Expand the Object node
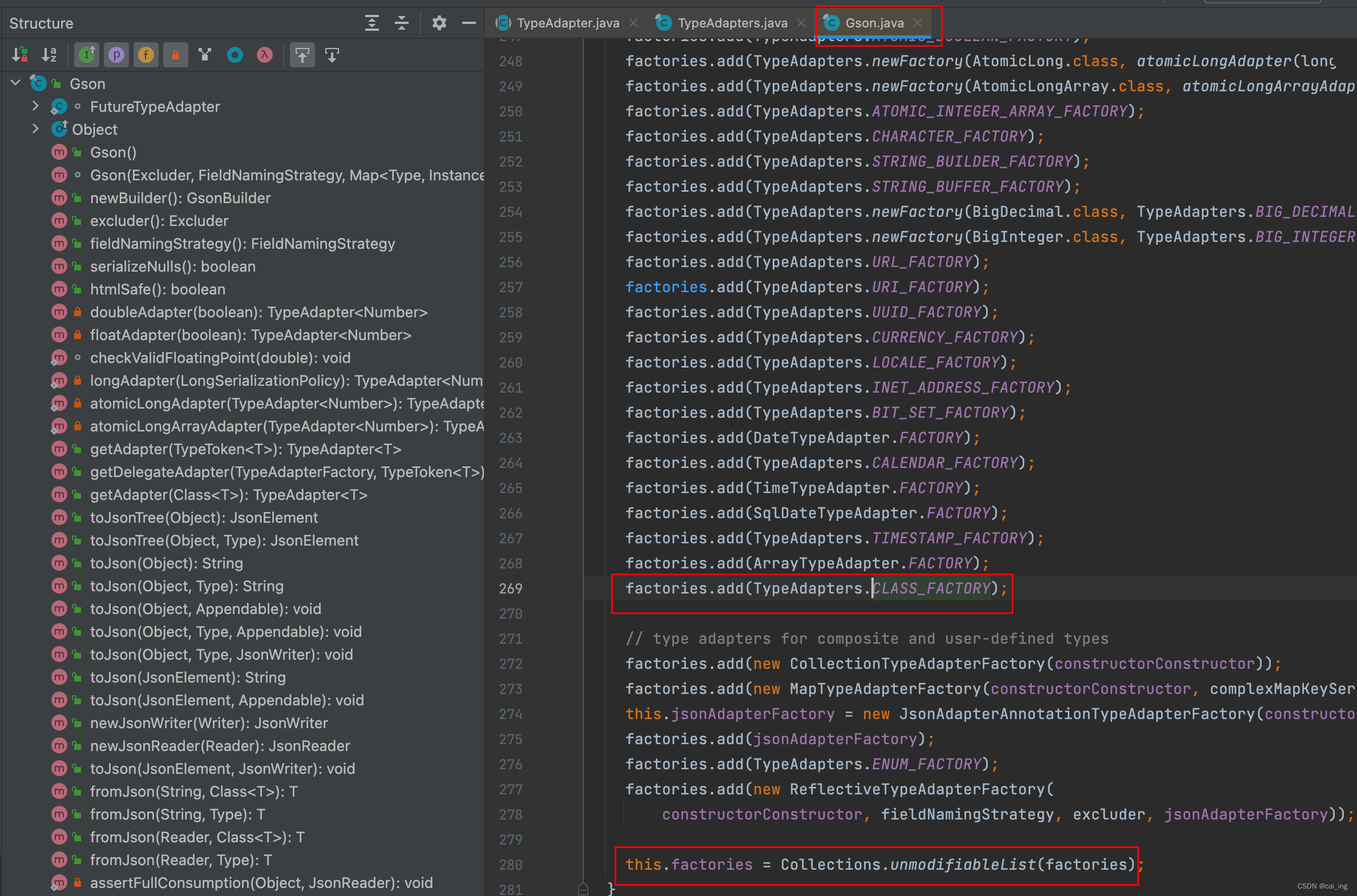Viewport: 1357px width, 896px height. point(35,129)
